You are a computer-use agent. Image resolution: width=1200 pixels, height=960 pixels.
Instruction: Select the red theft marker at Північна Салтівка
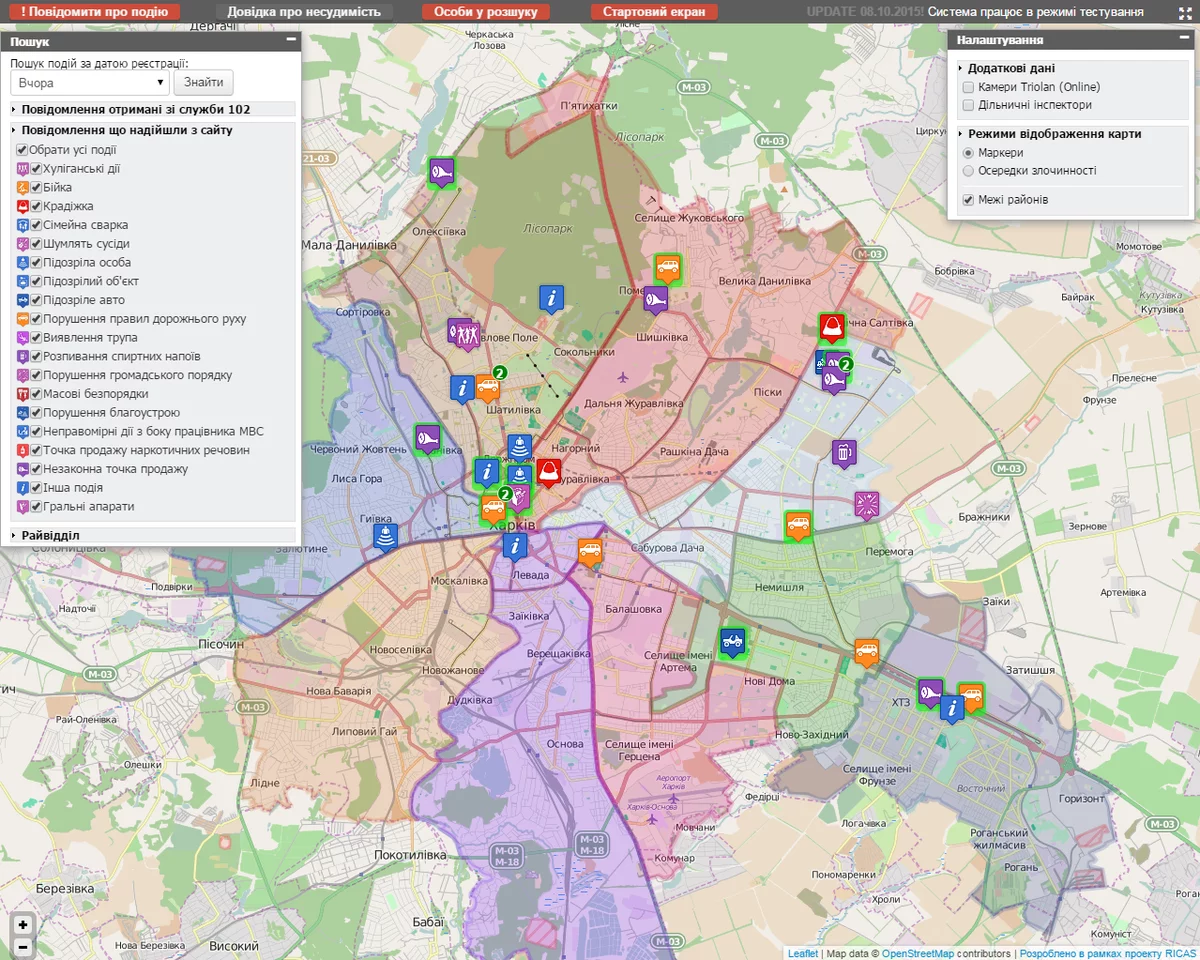832,327
